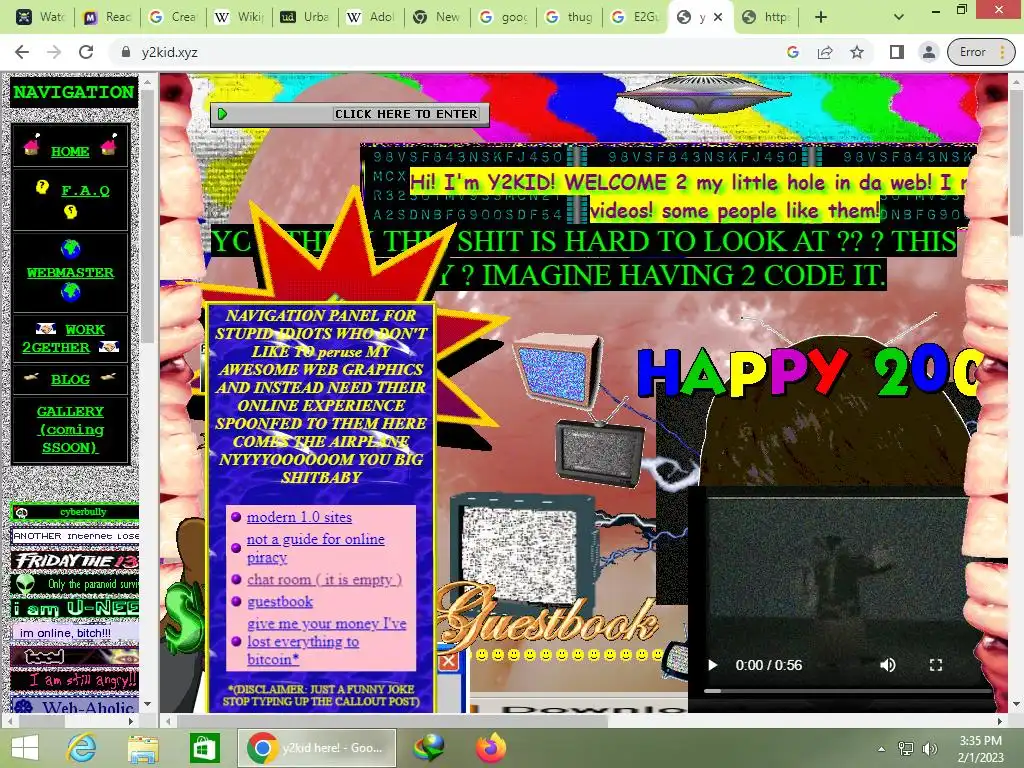Open the browser side panel icon
Screen dimensions: 1024x768
tap(897, 52)
